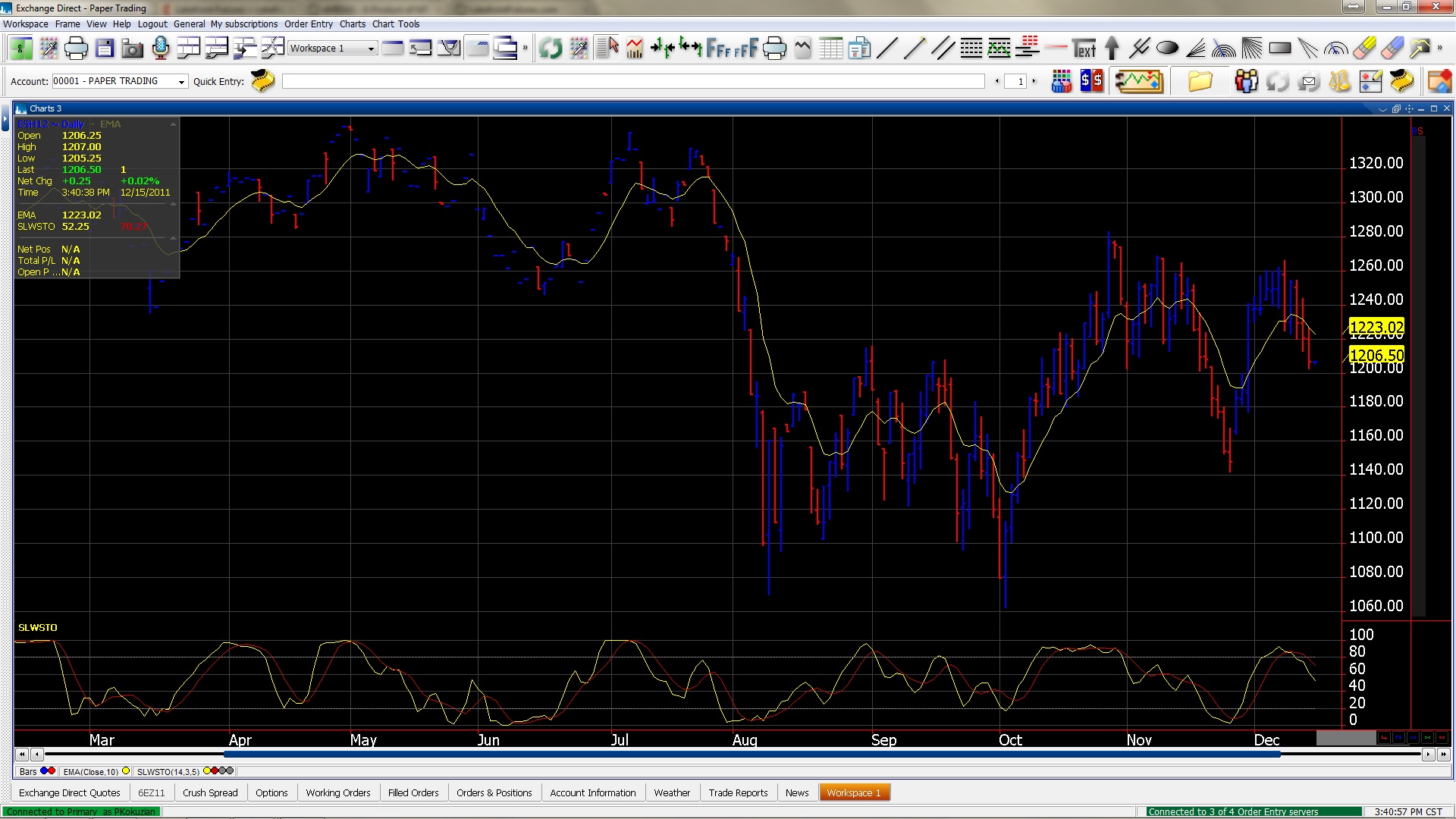The image size is (1456, 819).
Task: Click the dollar signs icon
Action: 1091,81
